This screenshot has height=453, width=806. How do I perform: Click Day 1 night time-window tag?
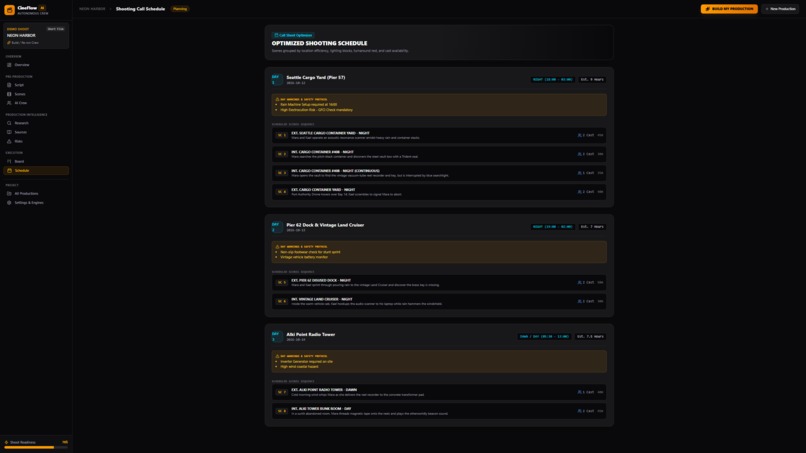pyautogui.click(x=553, y=80)
